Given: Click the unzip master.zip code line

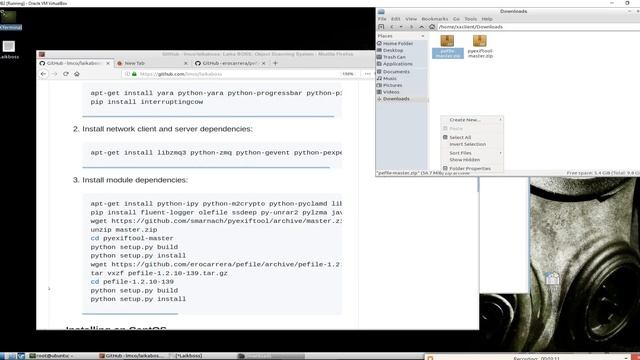Looking at the screenshot, I should coord(124,230).
